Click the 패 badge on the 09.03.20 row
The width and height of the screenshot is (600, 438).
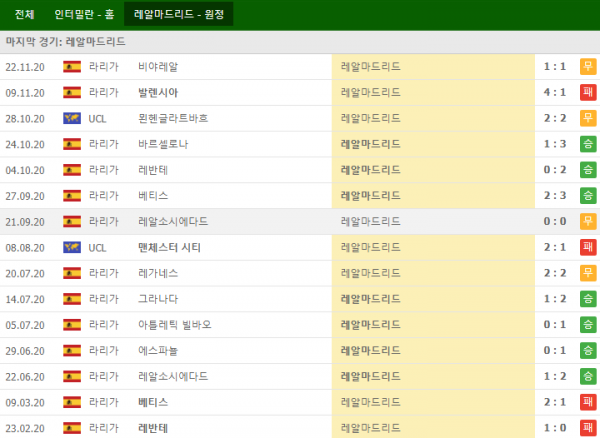(588, 401)
